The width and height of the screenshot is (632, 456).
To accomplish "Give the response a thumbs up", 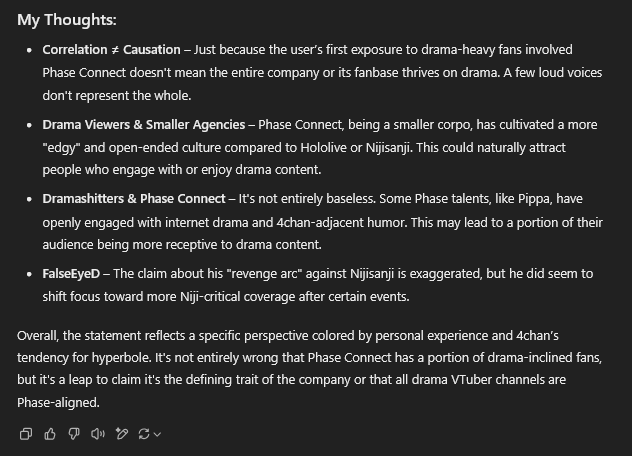I will coord(50,433).
